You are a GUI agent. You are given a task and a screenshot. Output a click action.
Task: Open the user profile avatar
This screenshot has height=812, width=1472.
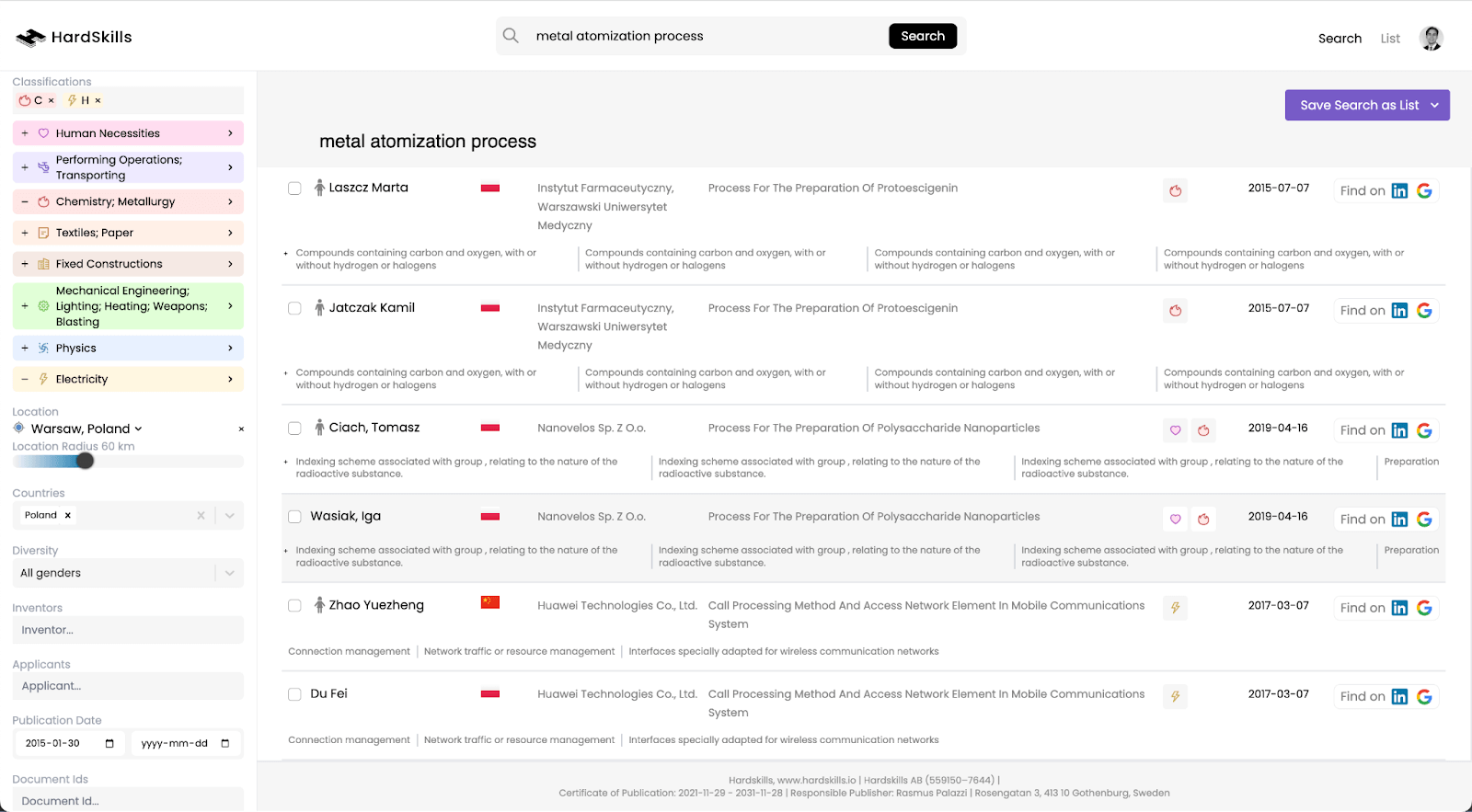(1431, 38)
